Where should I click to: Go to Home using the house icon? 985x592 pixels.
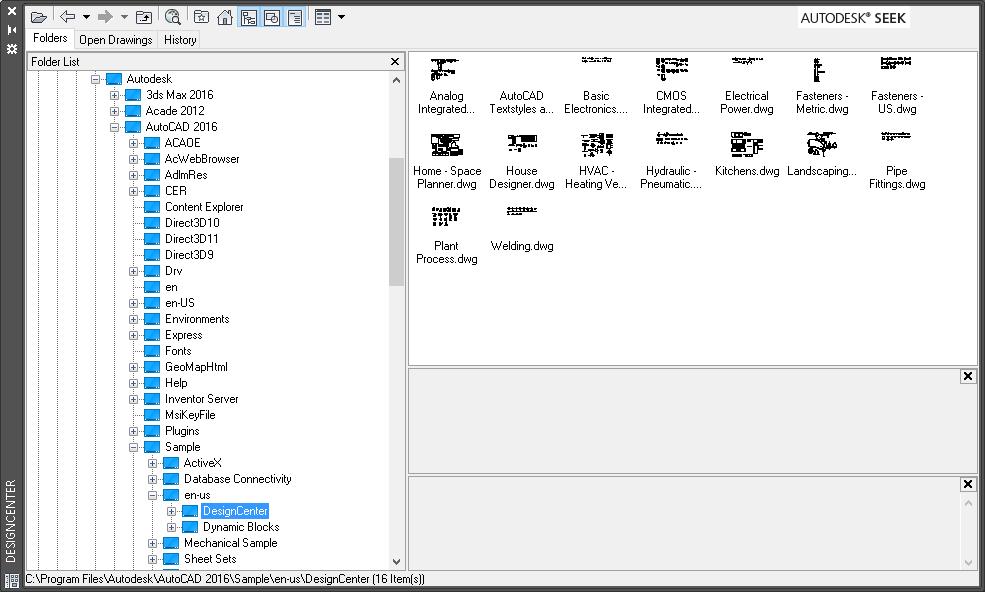pyautogui.click(x=224, y=17)
